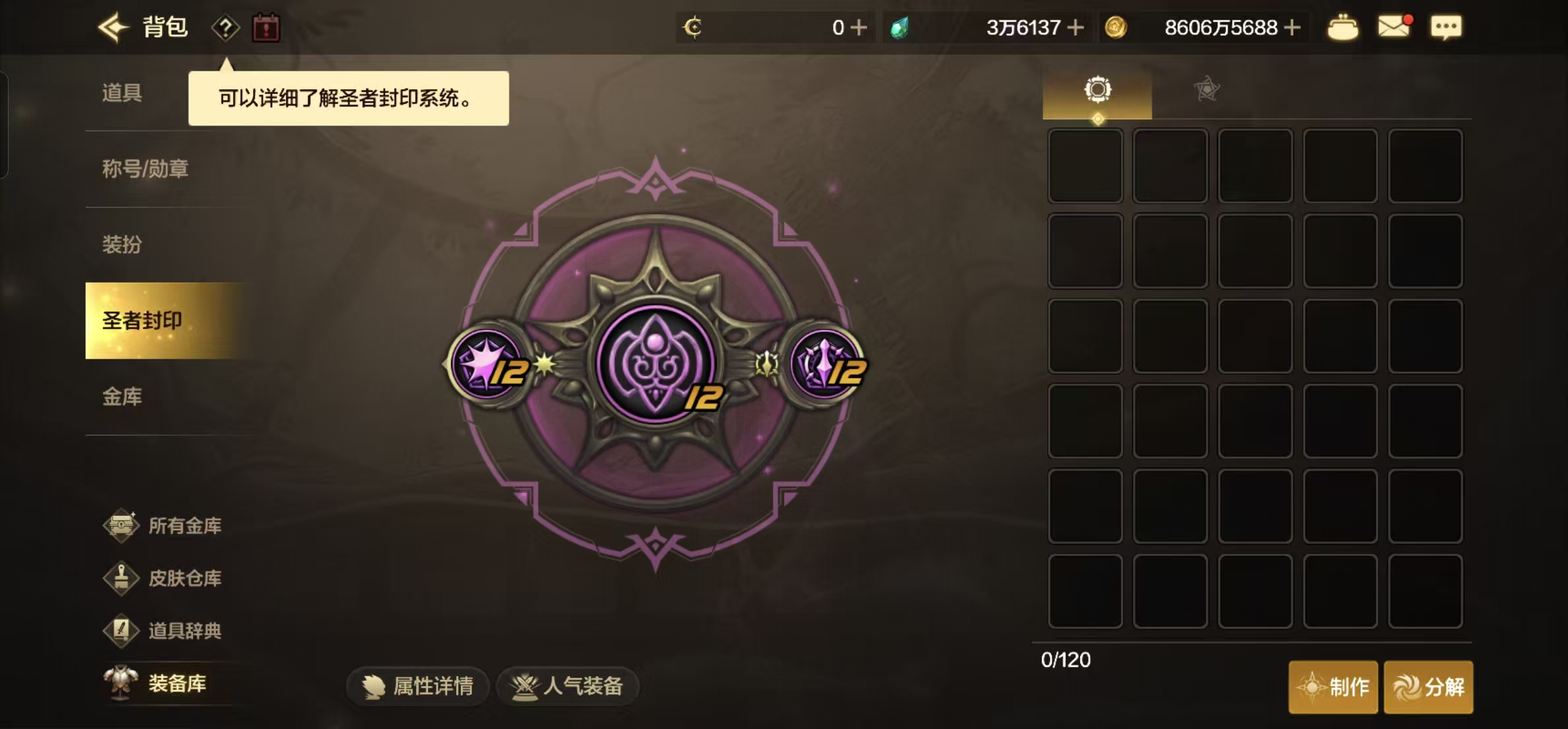Switch to the circular seal inventory tab

1097,89
